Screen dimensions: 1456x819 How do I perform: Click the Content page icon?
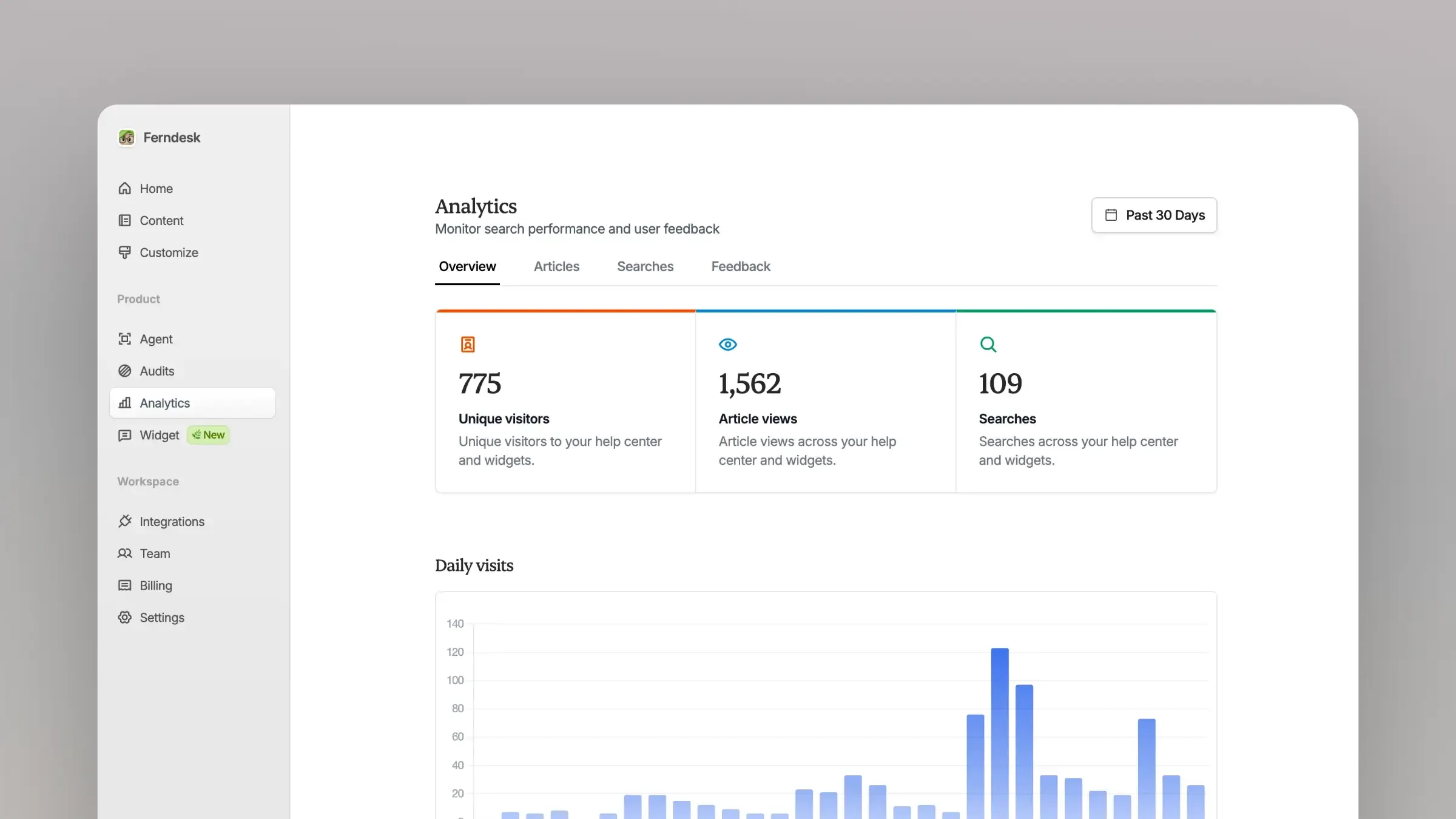[x=125, y=221]
